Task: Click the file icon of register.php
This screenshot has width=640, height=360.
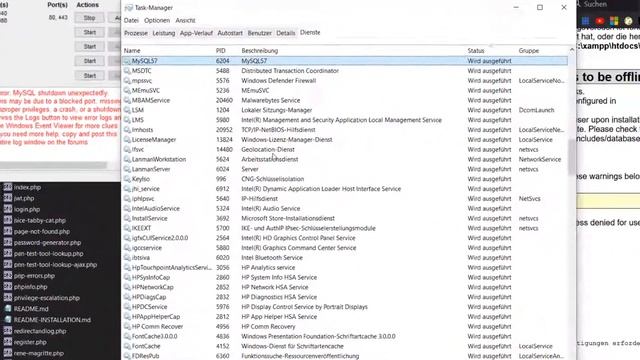Action: pyautogui.click(x=8, y=342)
